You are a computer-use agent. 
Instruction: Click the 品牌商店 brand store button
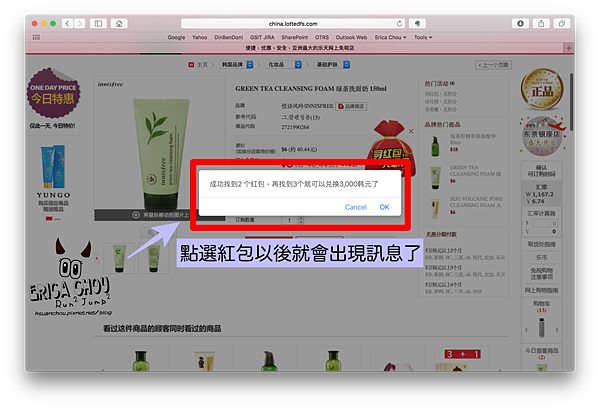click(x=351, y=106)
